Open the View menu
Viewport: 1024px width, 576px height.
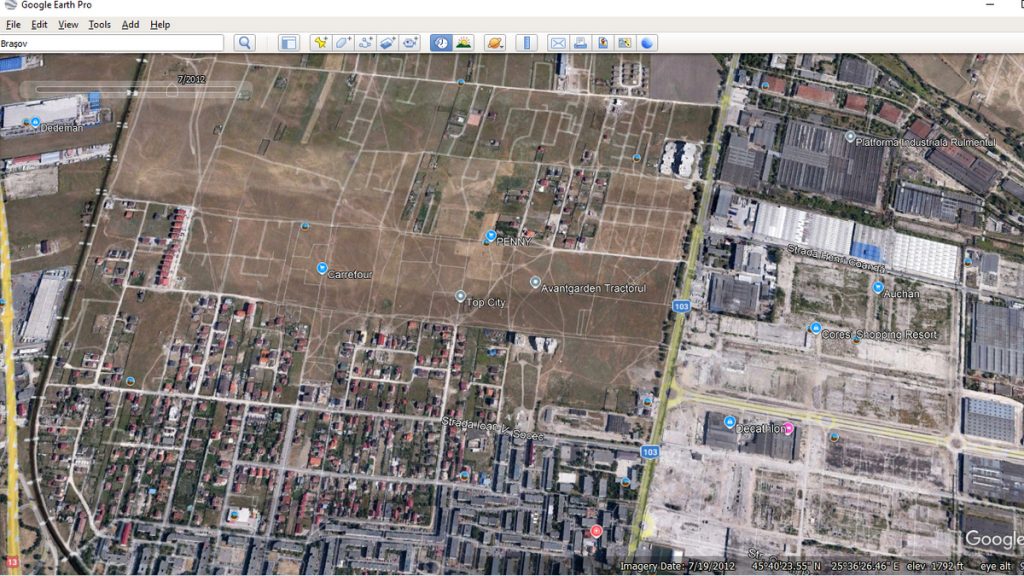(68, 25)
